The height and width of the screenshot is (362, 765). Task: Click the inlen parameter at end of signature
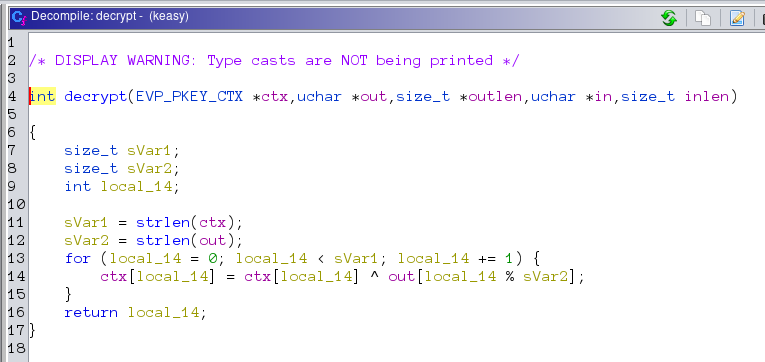pos(707,97)
